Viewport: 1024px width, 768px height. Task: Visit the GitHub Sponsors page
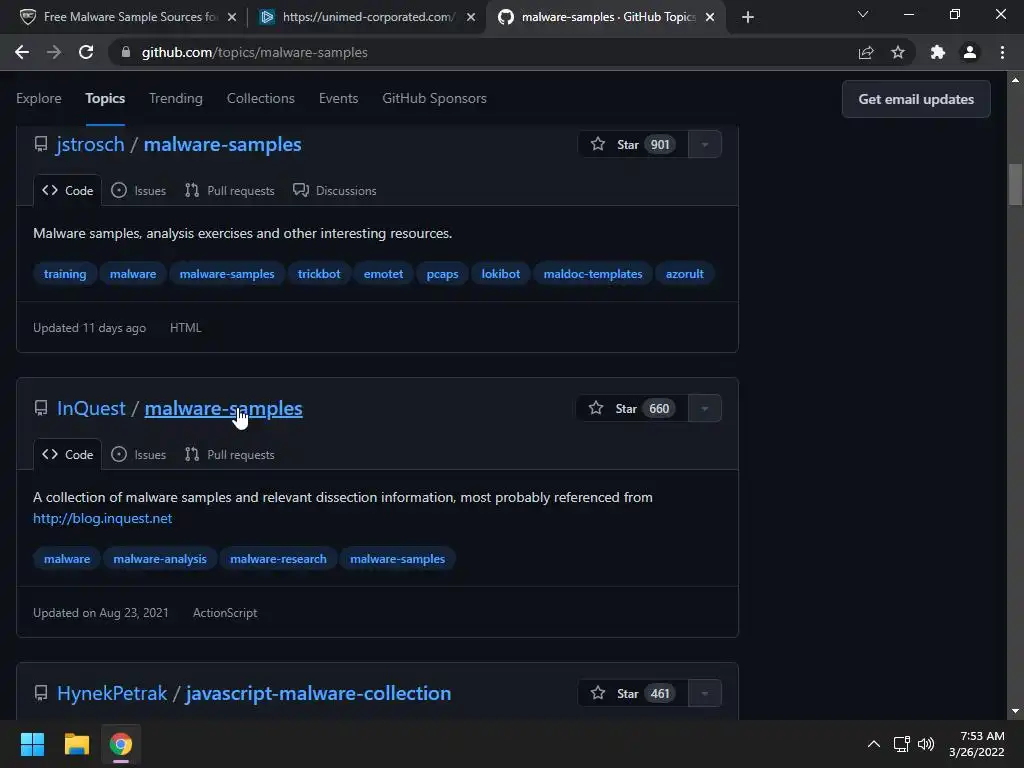pos(434,99)
